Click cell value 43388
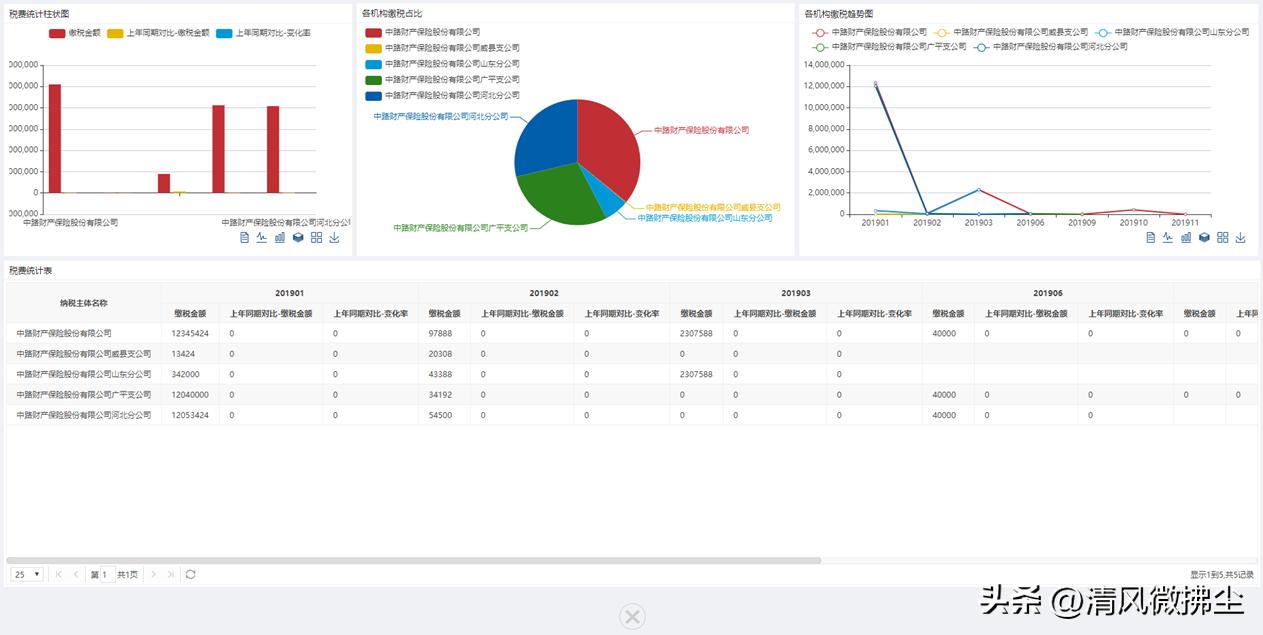This screenshot has width=1263, height=635. (440, 374)
